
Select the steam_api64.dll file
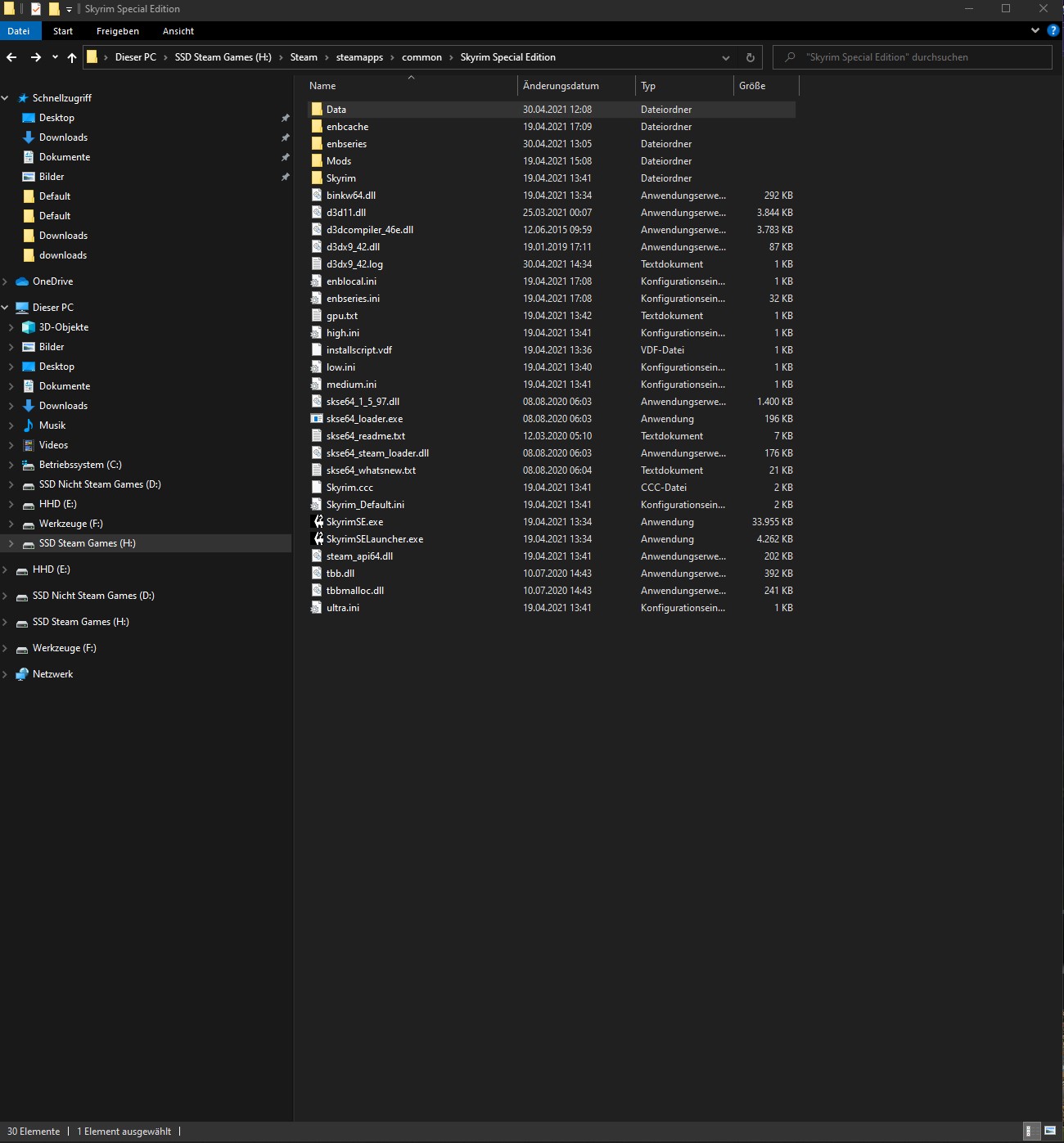coord(552,556)
